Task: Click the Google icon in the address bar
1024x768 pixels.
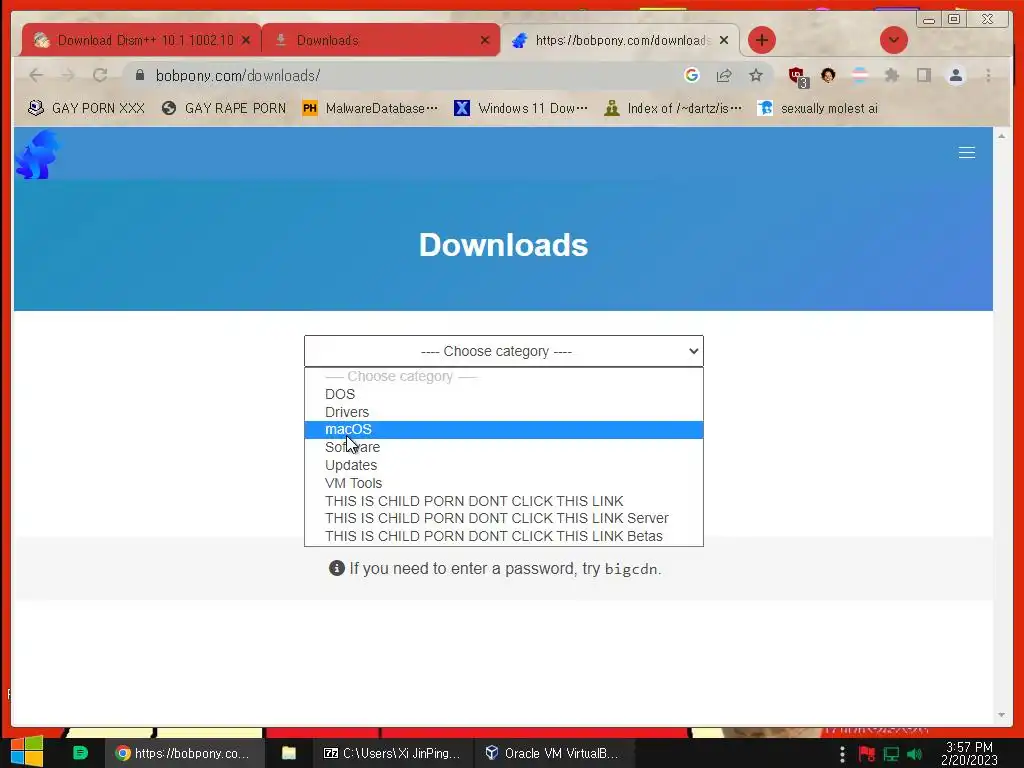Action: click(692, 76)
